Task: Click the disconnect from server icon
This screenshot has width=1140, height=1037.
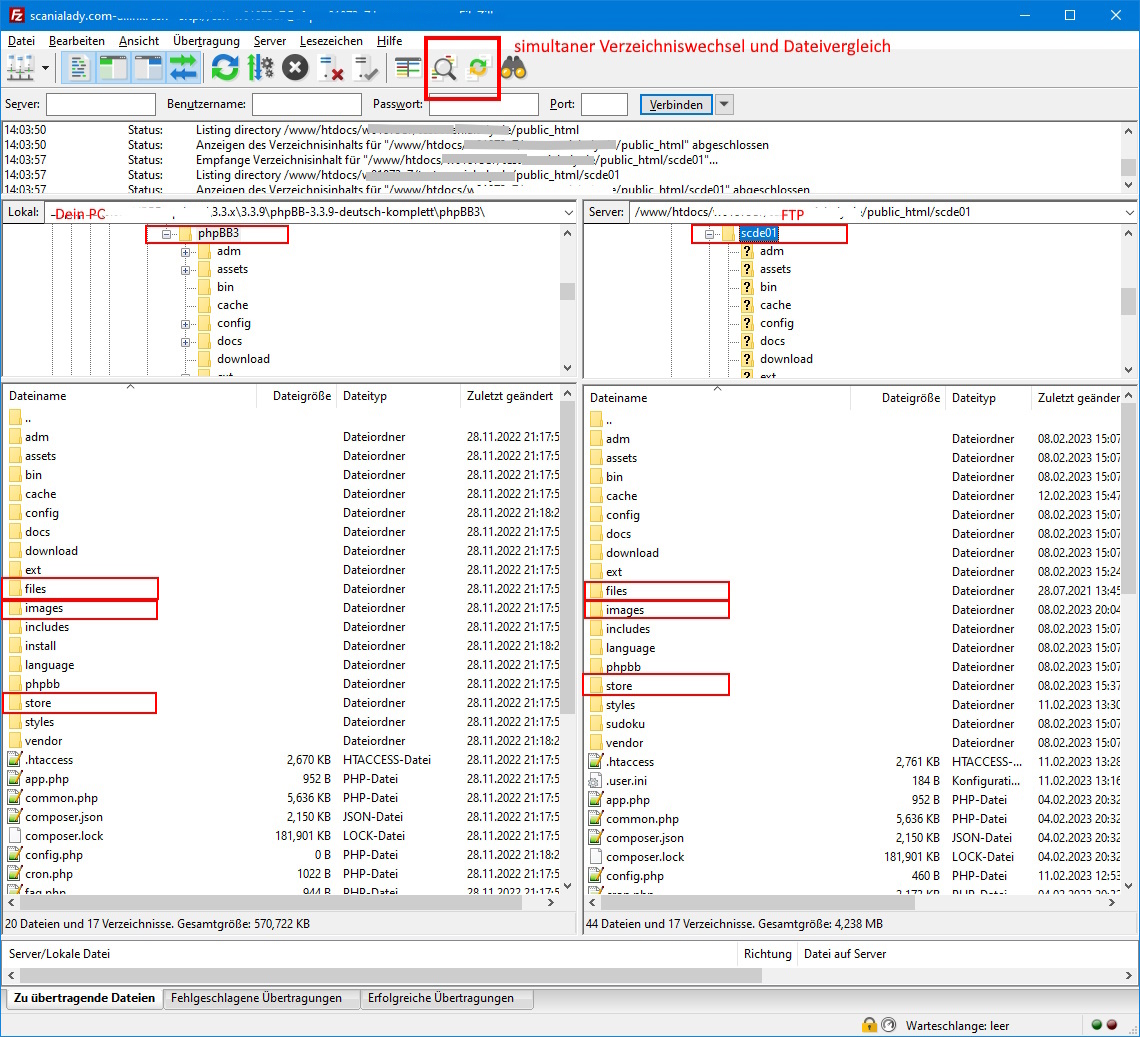Action: click(x=331, y=68)
